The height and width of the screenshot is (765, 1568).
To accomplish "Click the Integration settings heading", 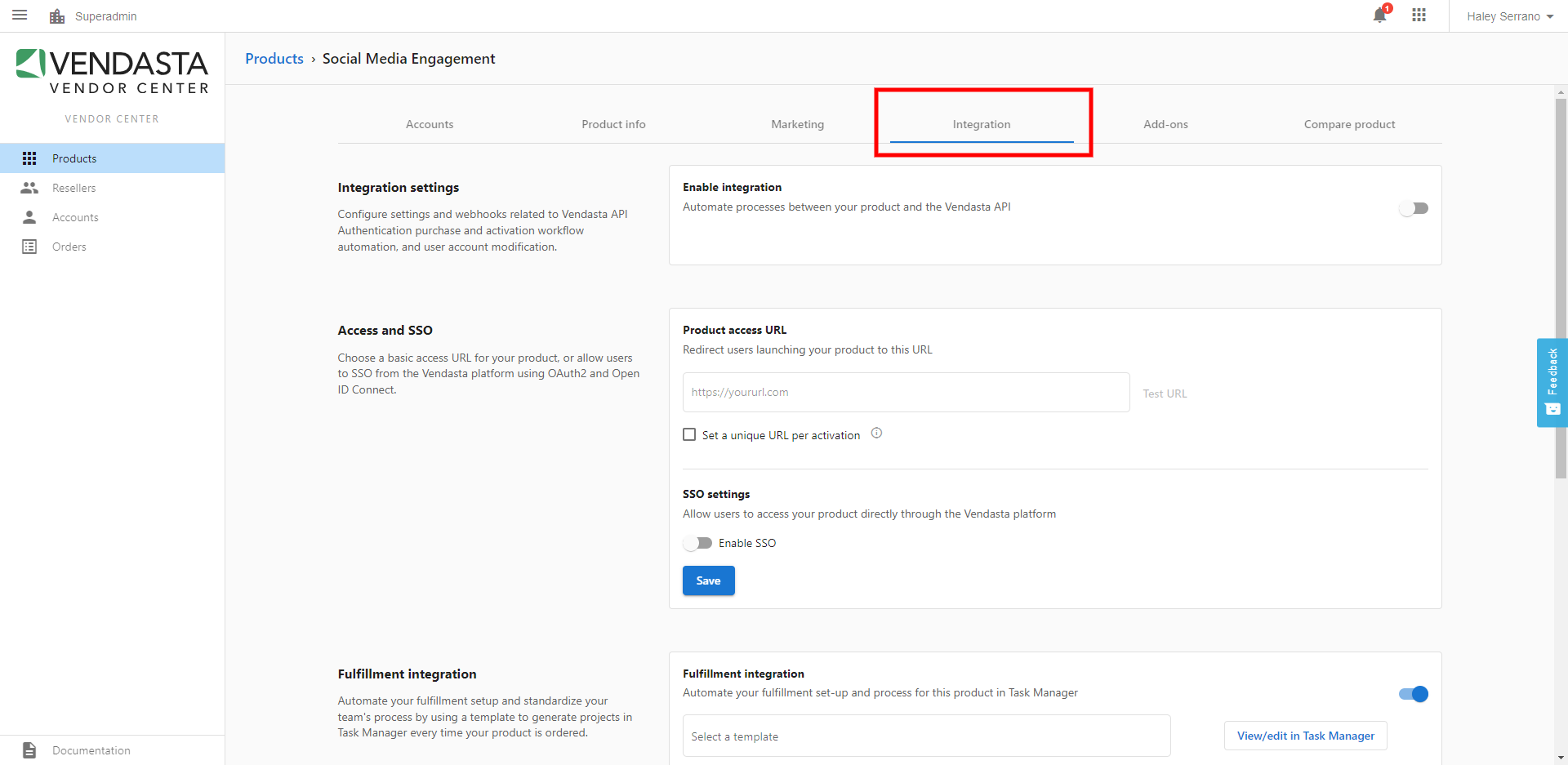I will tap(399, 188).
